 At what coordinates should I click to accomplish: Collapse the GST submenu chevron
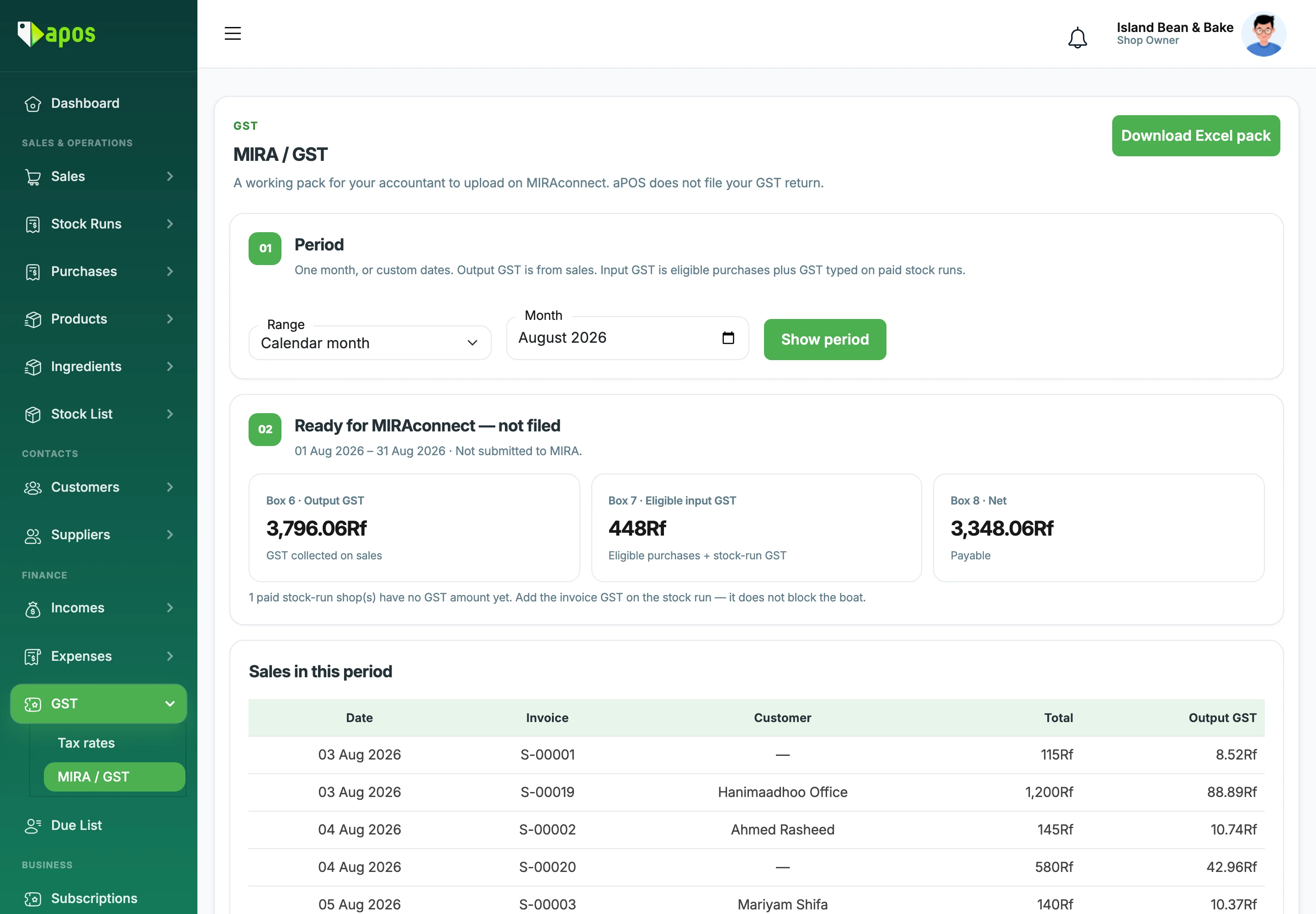point(170,704)
